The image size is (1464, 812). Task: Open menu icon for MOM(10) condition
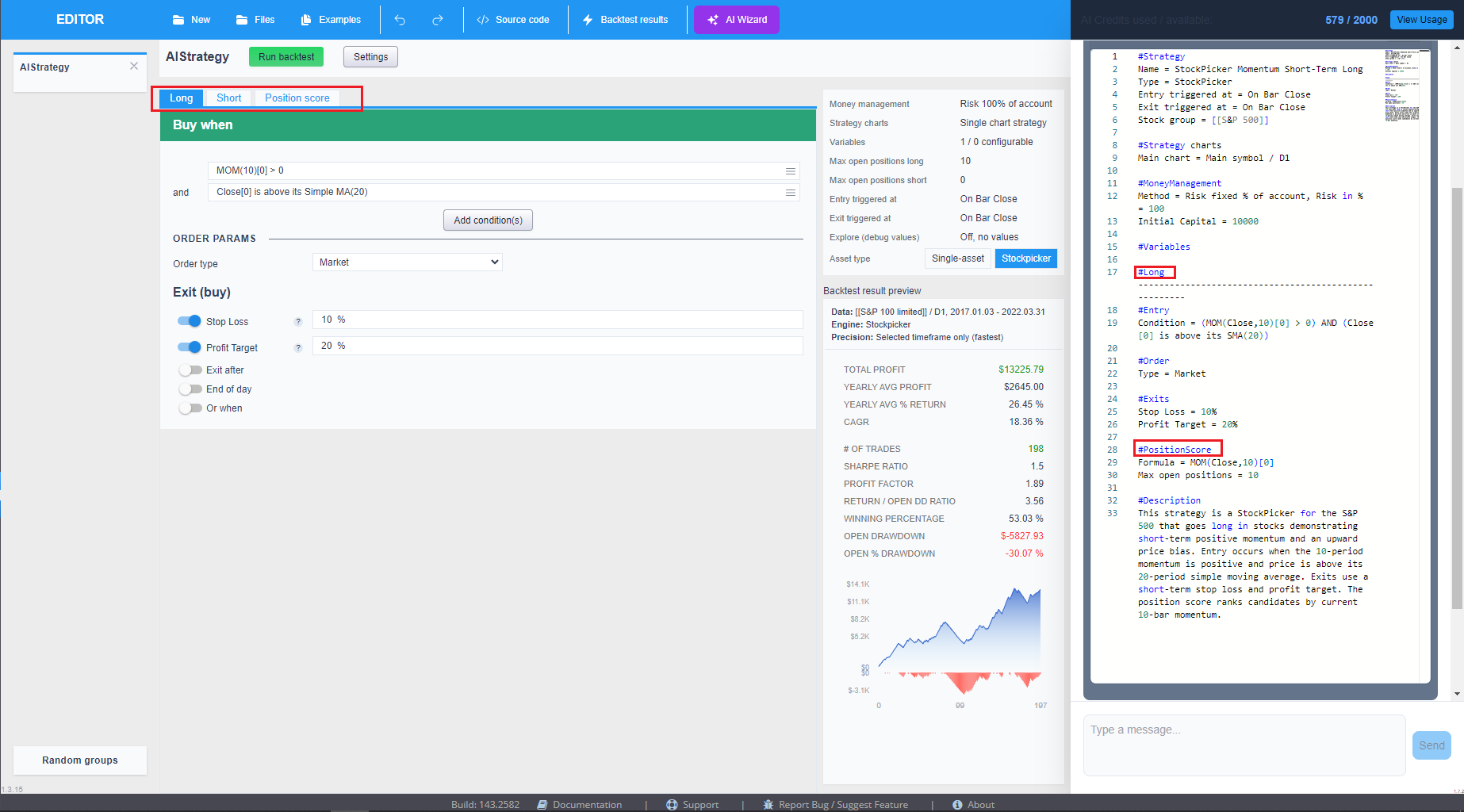790,171
